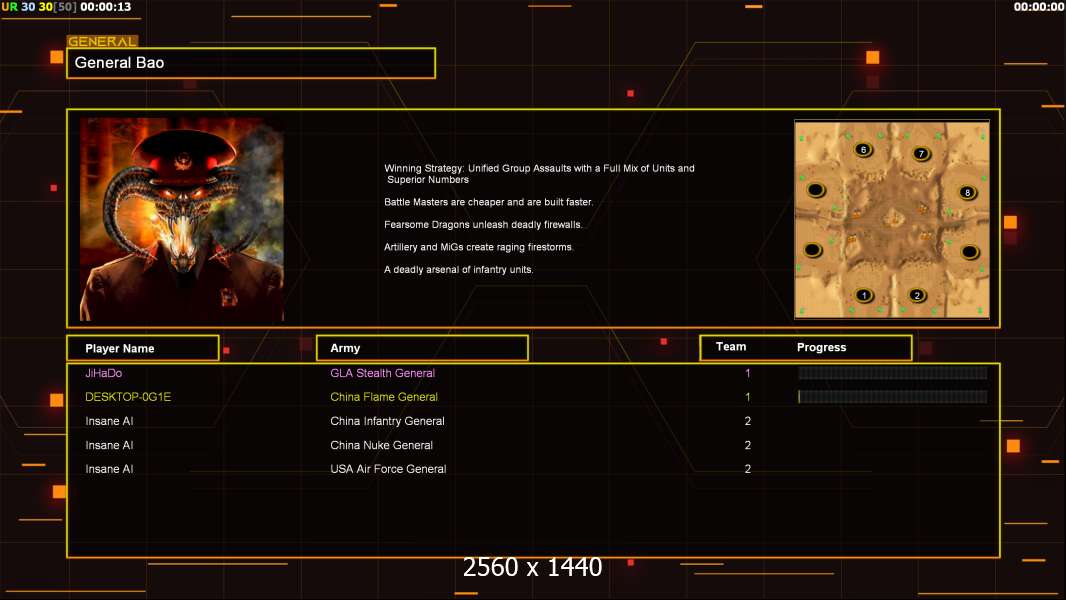Click the Progress column header
1066x600 pixels.
pos(821,347)
